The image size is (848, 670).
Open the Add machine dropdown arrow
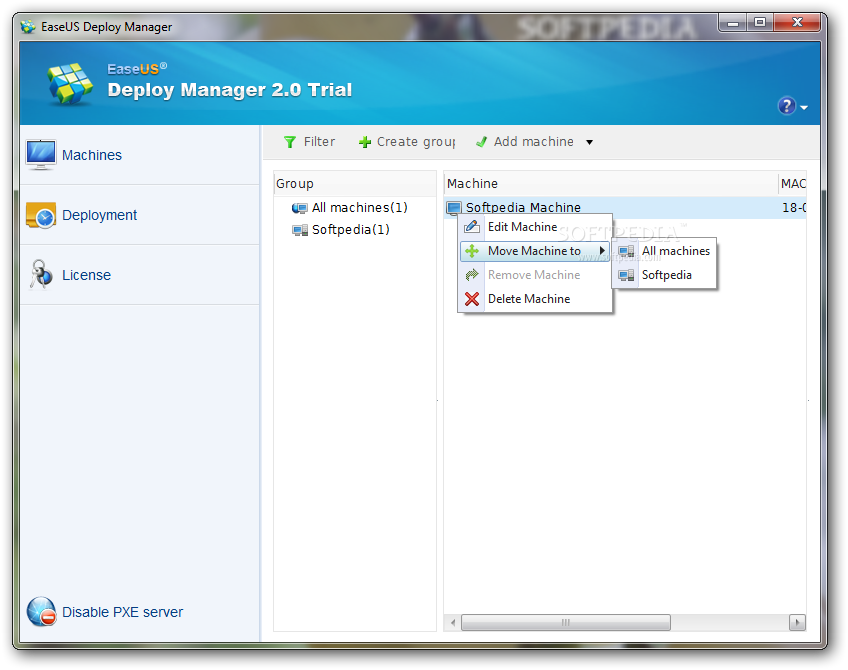click(589, 142)
